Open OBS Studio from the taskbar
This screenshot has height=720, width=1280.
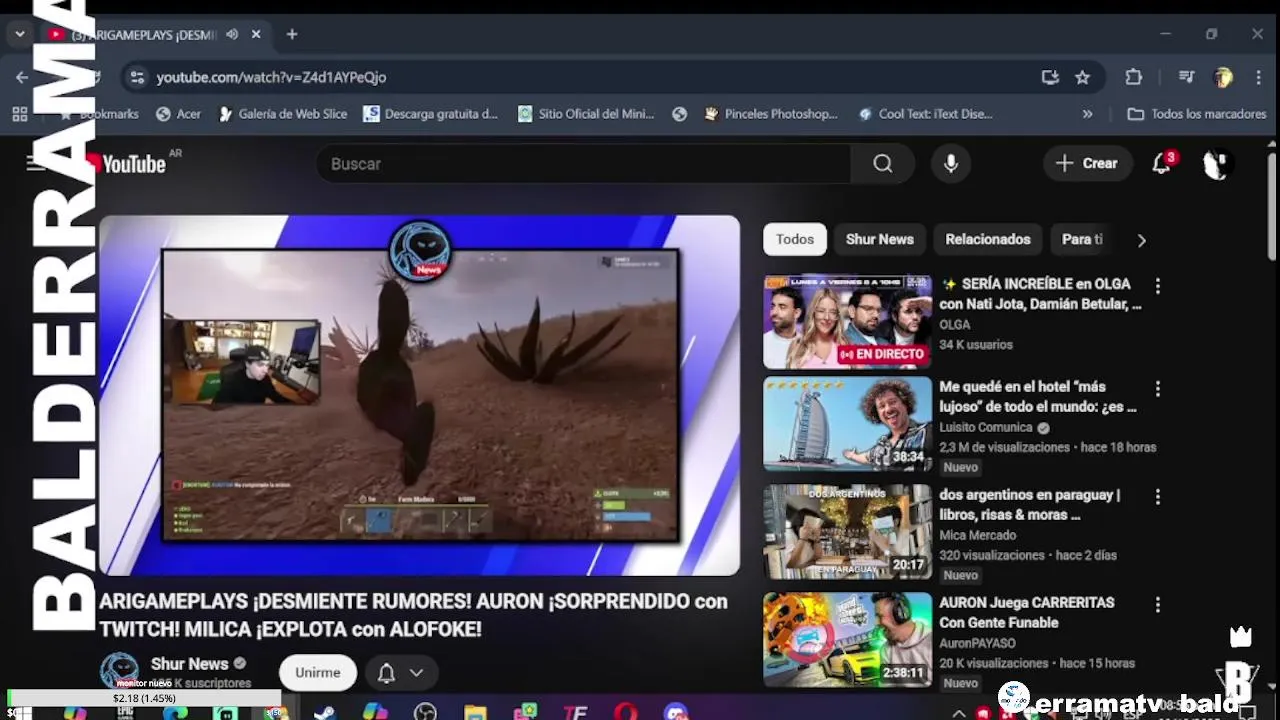click(425, 712)
